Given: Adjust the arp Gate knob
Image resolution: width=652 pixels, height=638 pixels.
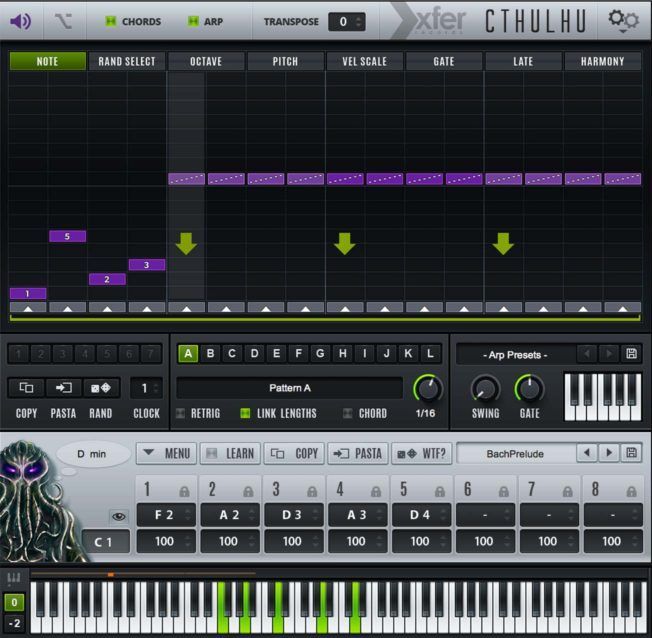Looking at the screenshot, I should (529, 389).
